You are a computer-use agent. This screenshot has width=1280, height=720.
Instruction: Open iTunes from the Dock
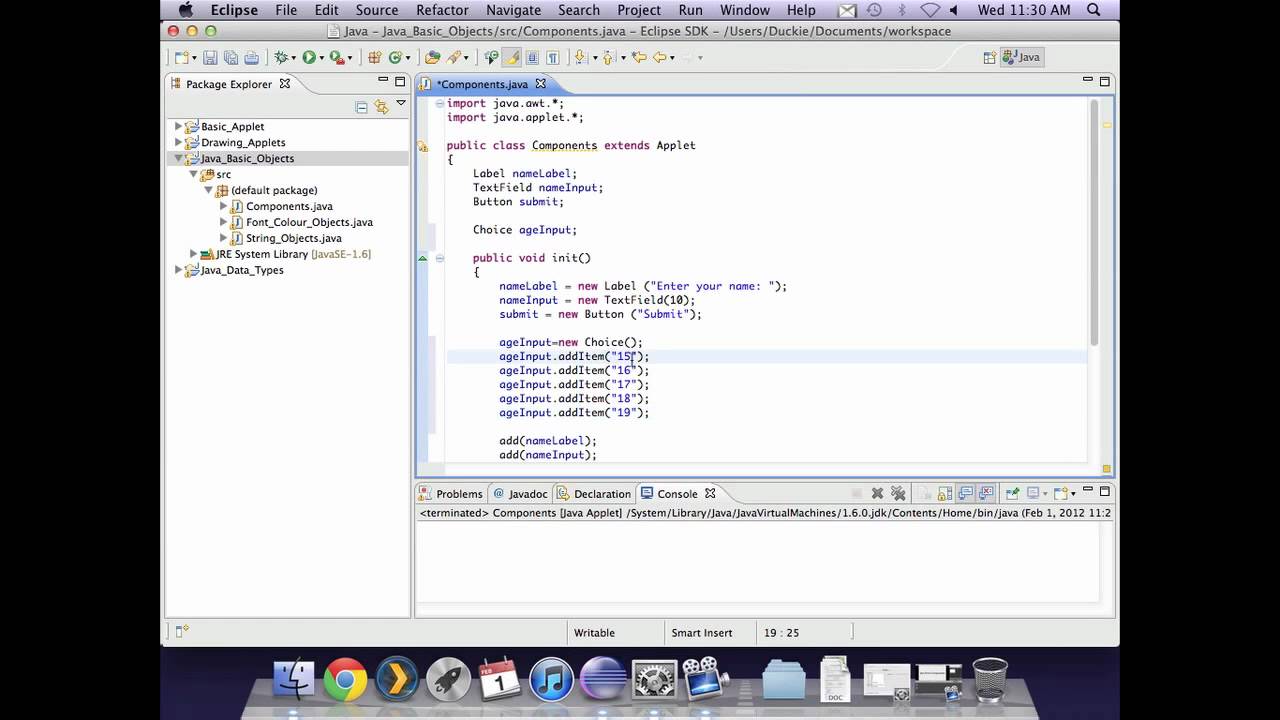[550, 681]
